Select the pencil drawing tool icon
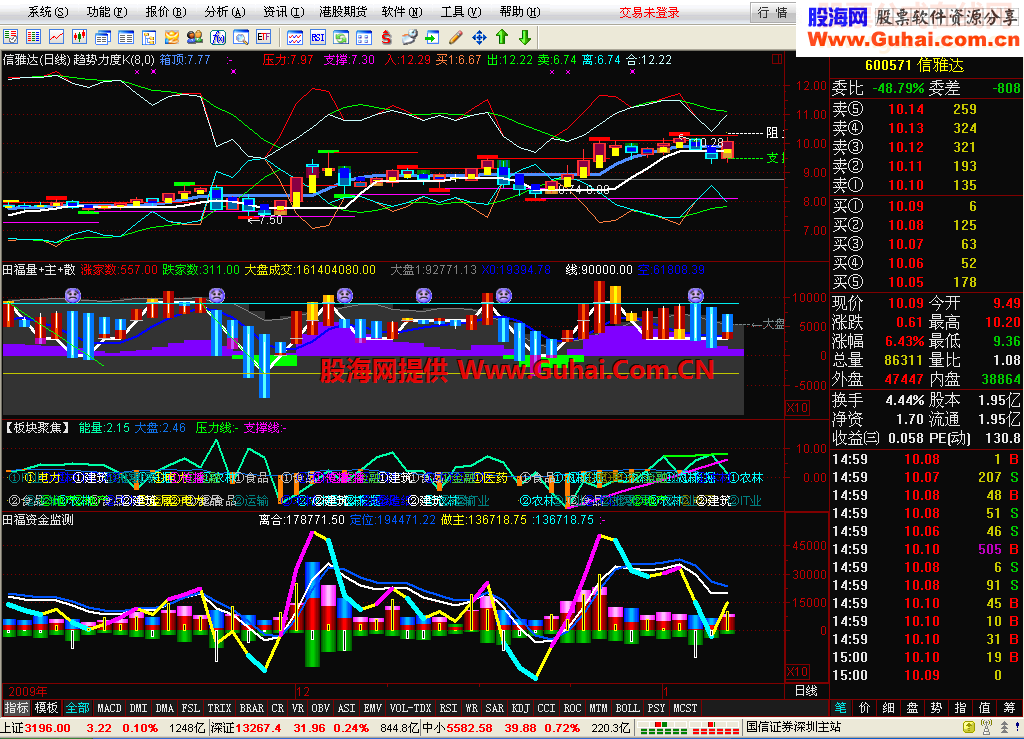 point(456,37)
